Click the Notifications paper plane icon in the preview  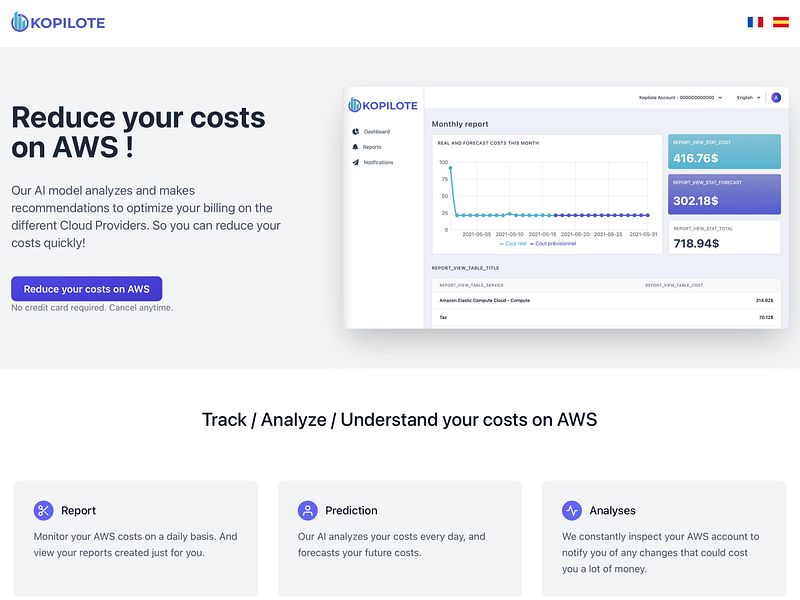click(x=356, y=162)
